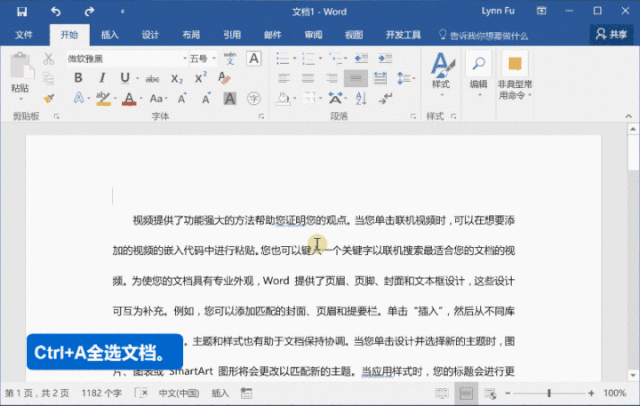Open Quick Access Toolbar customization arrow
The image size is (640, 406).
pos(122,12)
